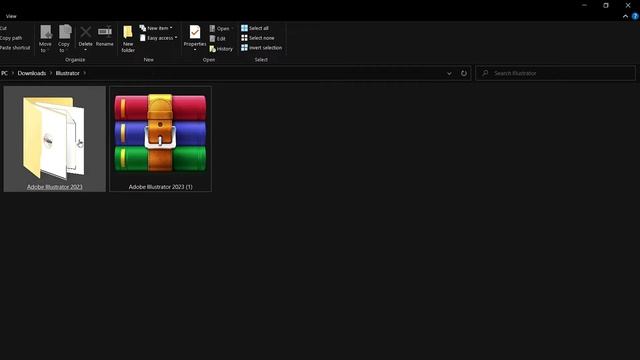Image resolution: width=640 pixels, height=360 pixels.
Task: Expand the chevron after Illustrator breadcrumb
Action: [84, 73]
